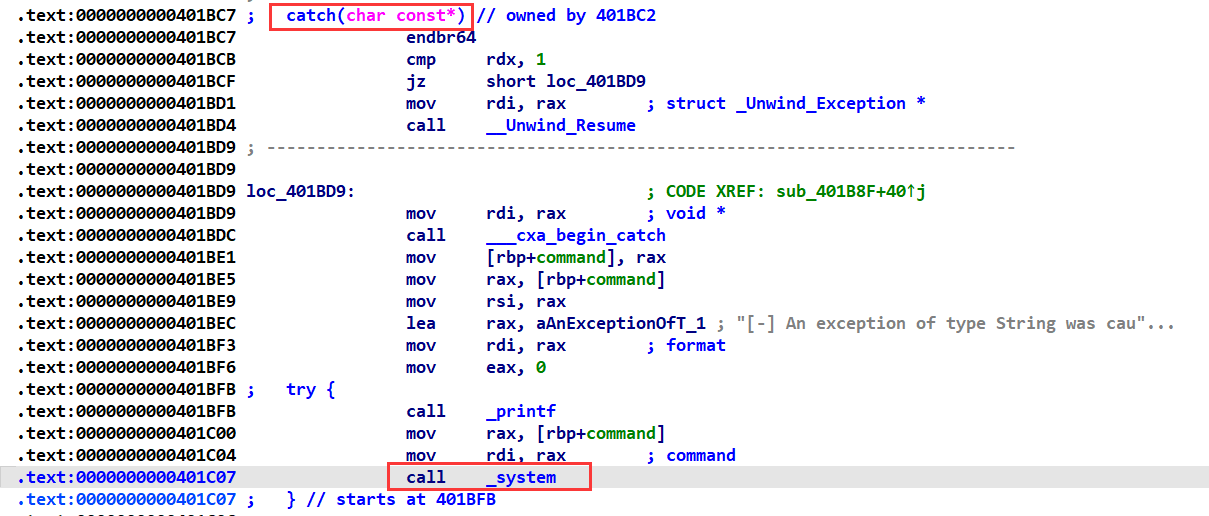
Task: Select the 'loc_401BD9:' label
Action: [301, 192]
